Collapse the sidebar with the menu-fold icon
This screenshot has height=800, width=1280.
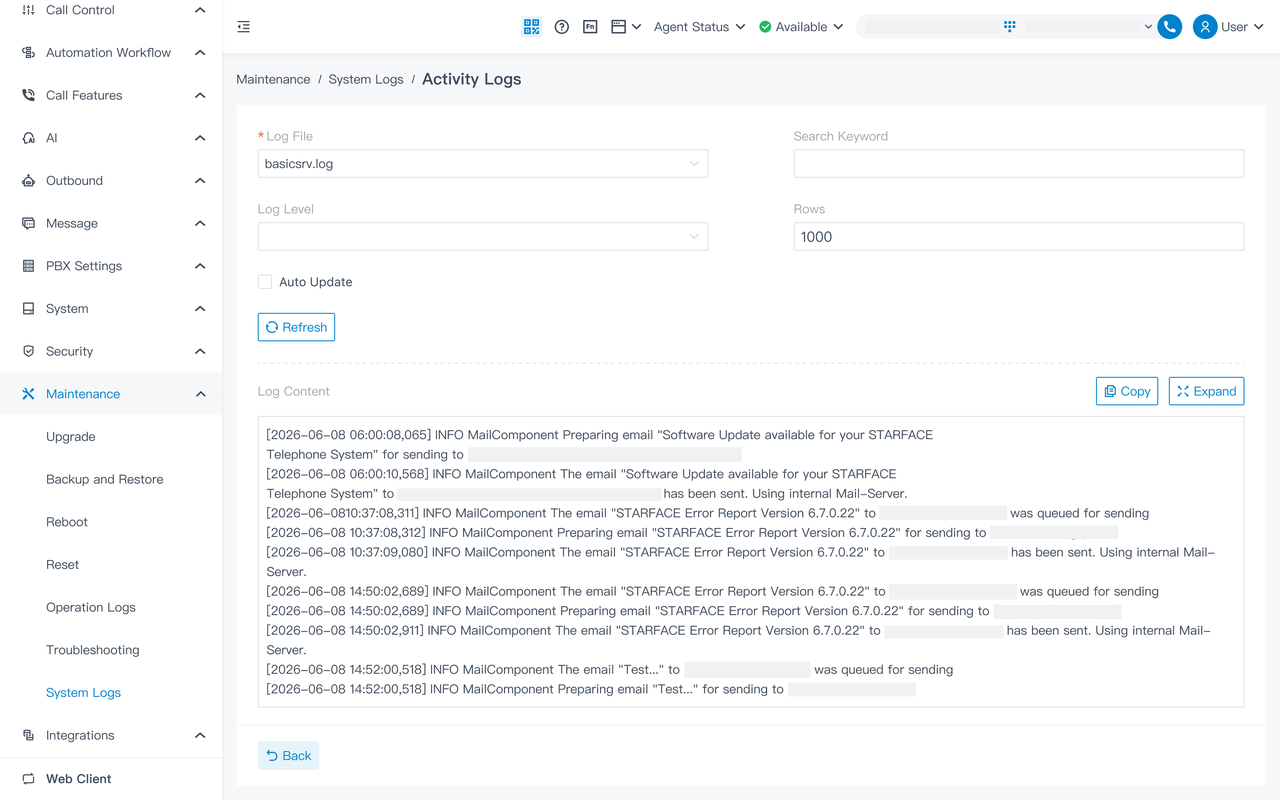(244, 27)
